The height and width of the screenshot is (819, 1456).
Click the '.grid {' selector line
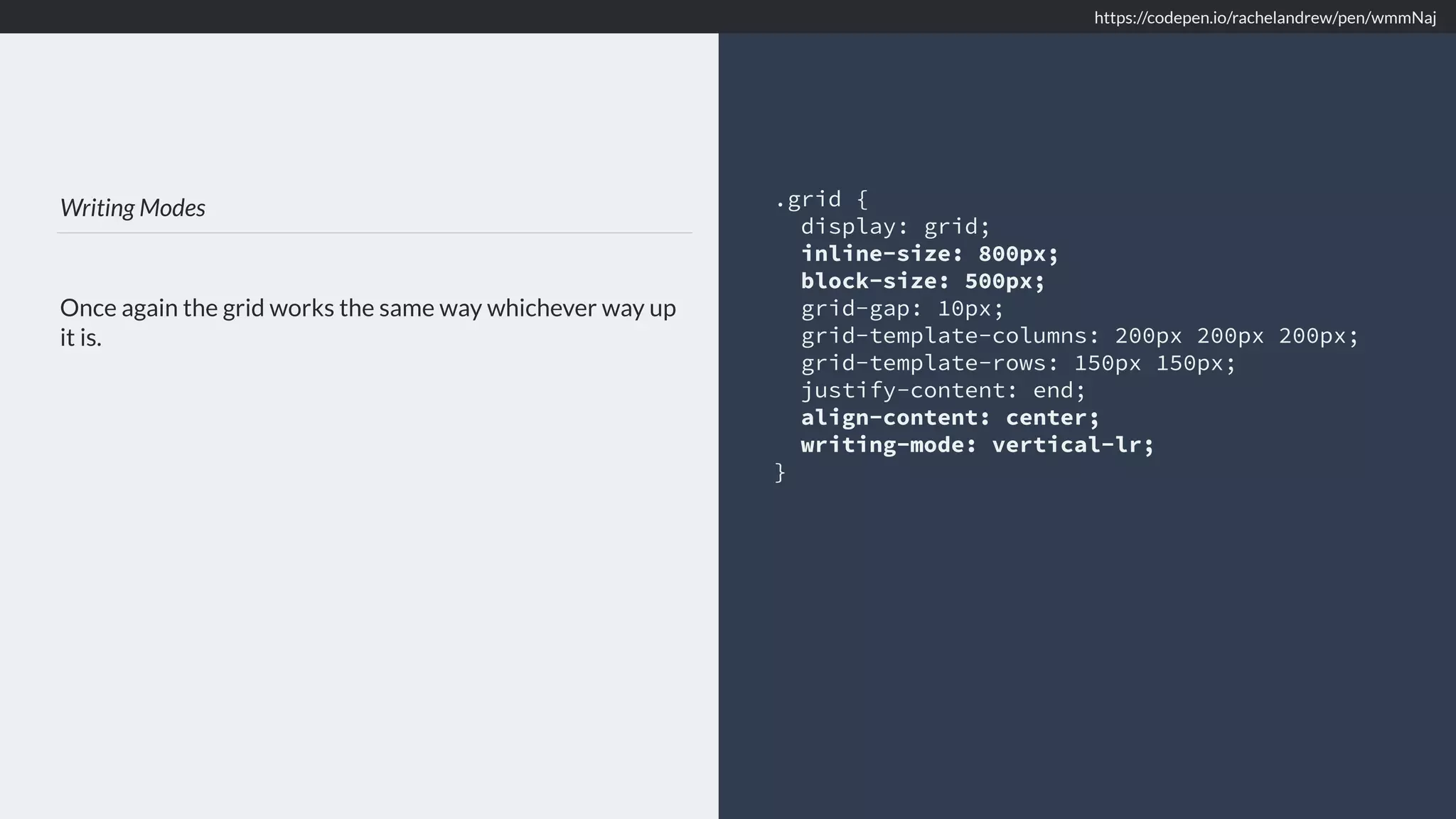pos(821,199)
